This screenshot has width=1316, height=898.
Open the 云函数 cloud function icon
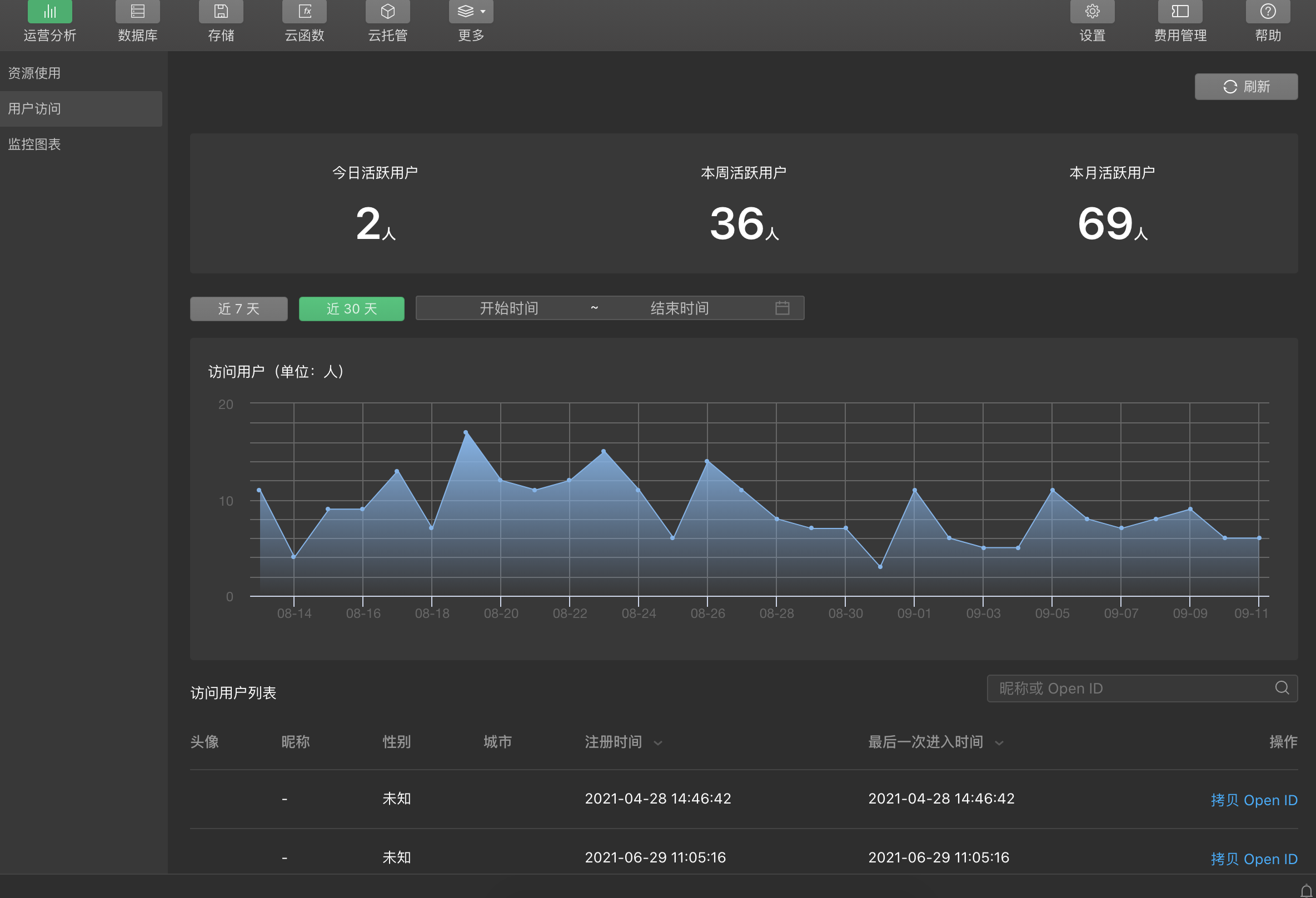coord(305,11)
